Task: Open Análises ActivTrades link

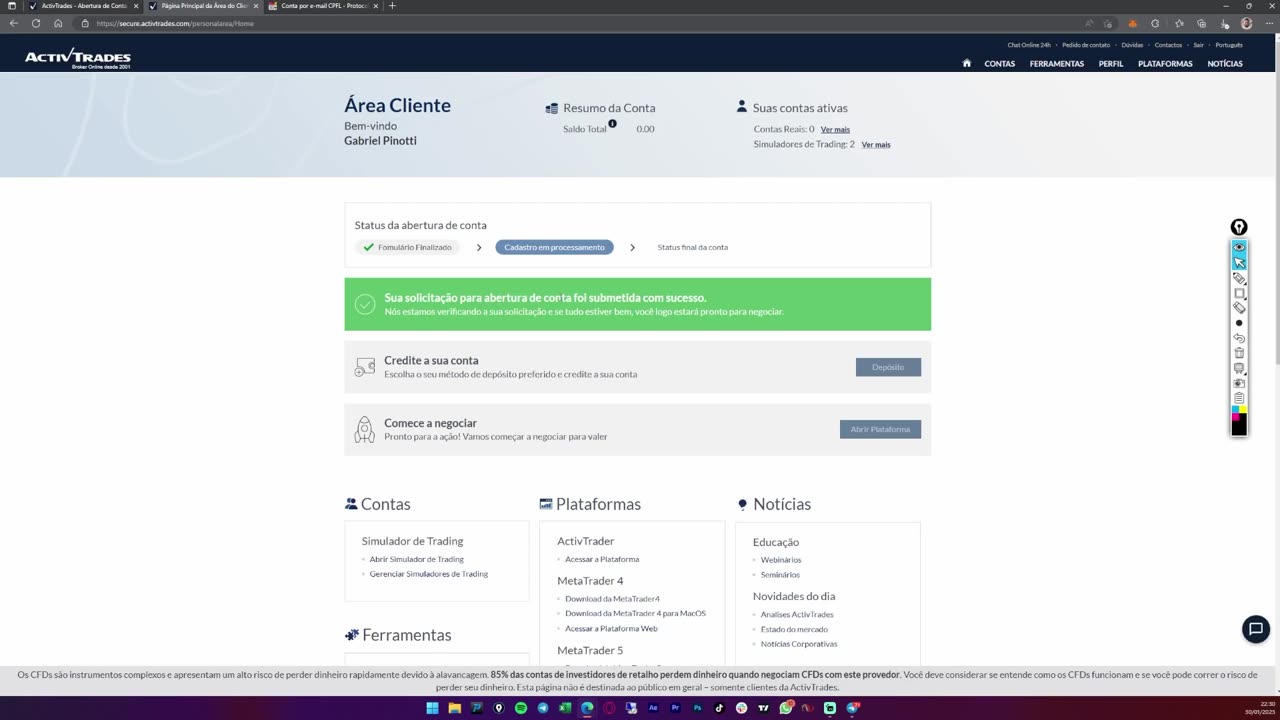Action: point(797,615)
